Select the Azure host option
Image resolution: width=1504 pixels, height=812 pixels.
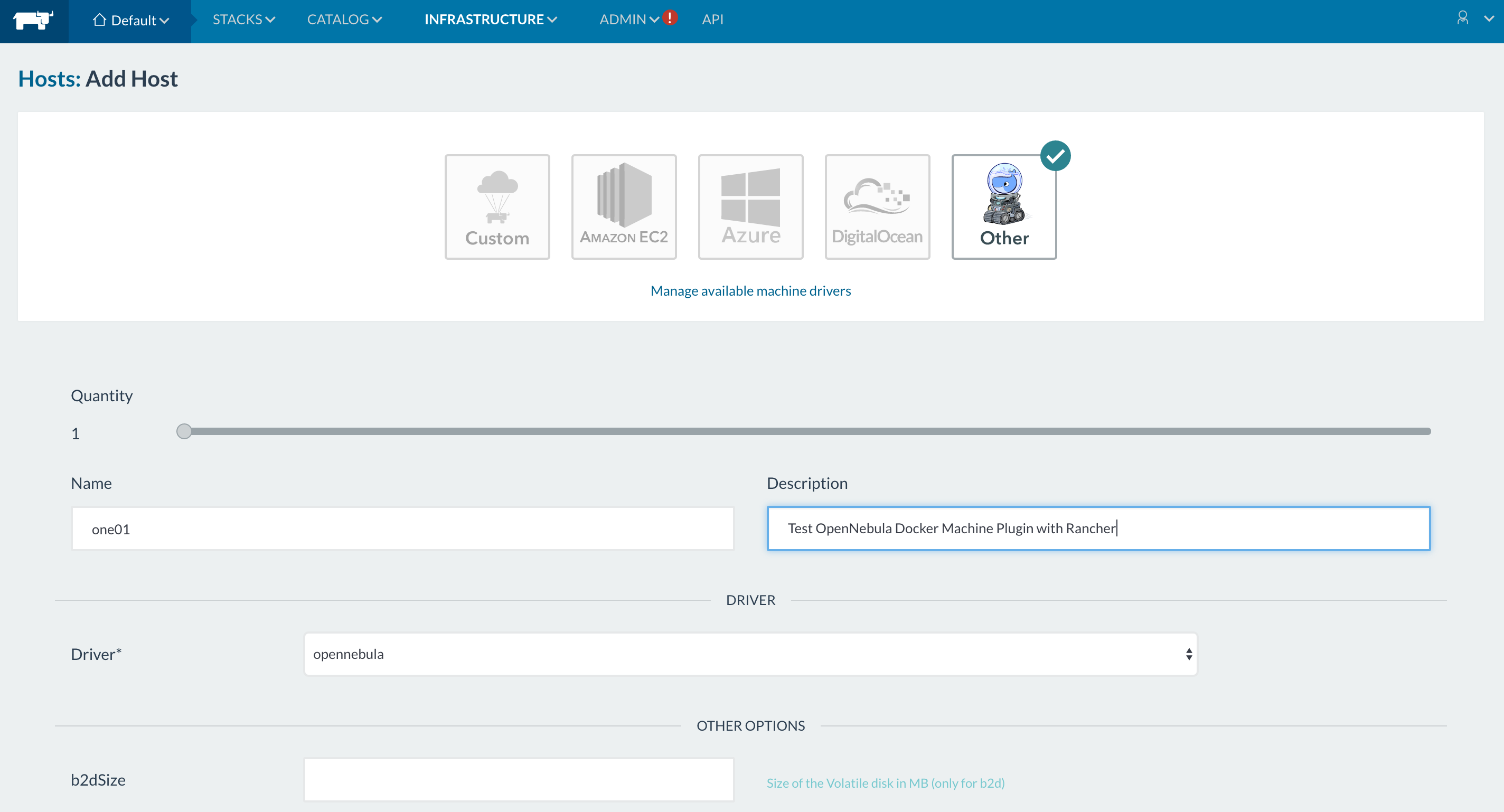[751, 206]
